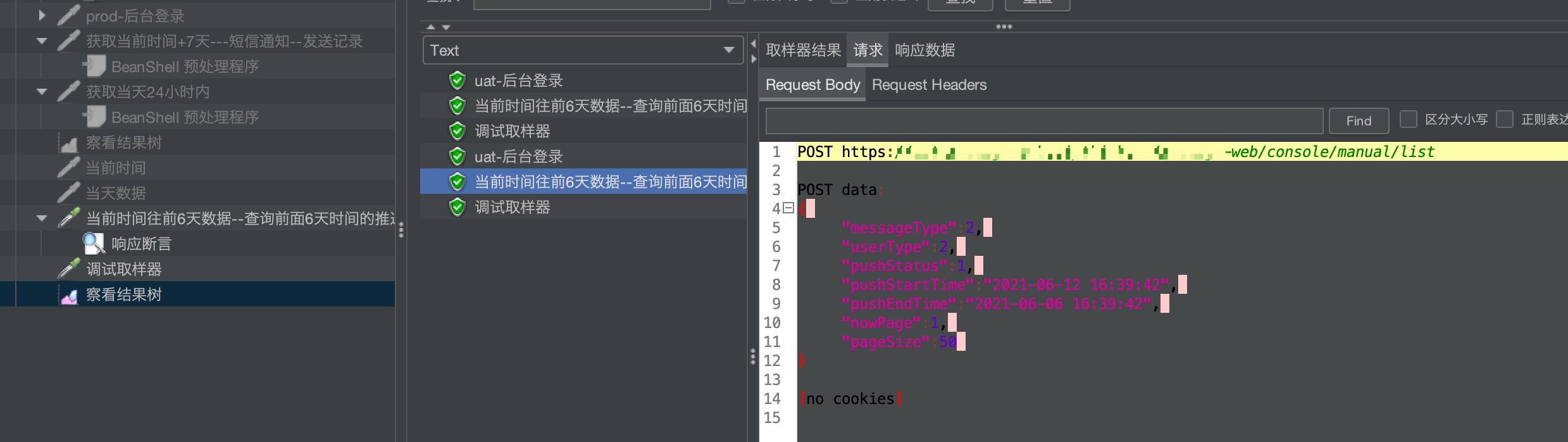Screen dimensions: 1568x442
Task: Toggle the 区分大小写 checkbox
Action: pos(1408,119)
